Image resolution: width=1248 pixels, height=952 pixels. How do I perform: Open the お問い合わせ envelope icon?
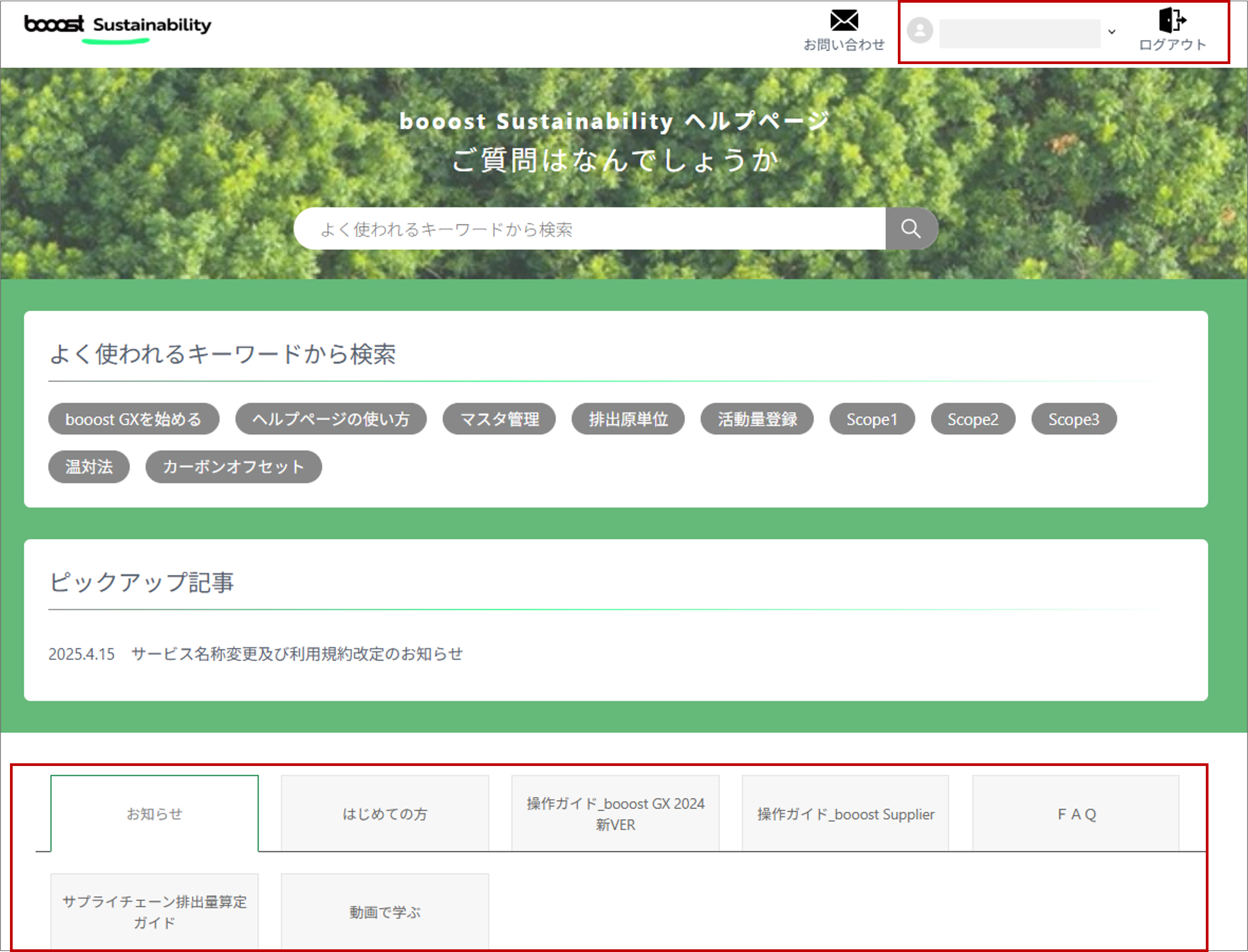click(x=843, y=20)
